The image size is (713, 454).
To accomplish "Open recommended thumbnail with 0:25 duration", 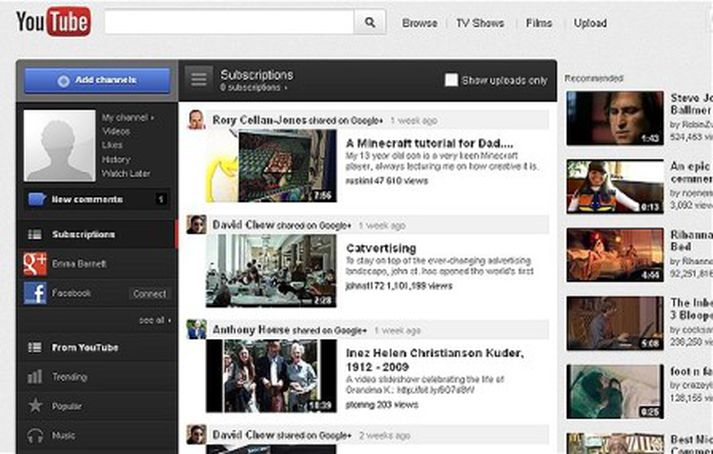I will pos(615,392).
